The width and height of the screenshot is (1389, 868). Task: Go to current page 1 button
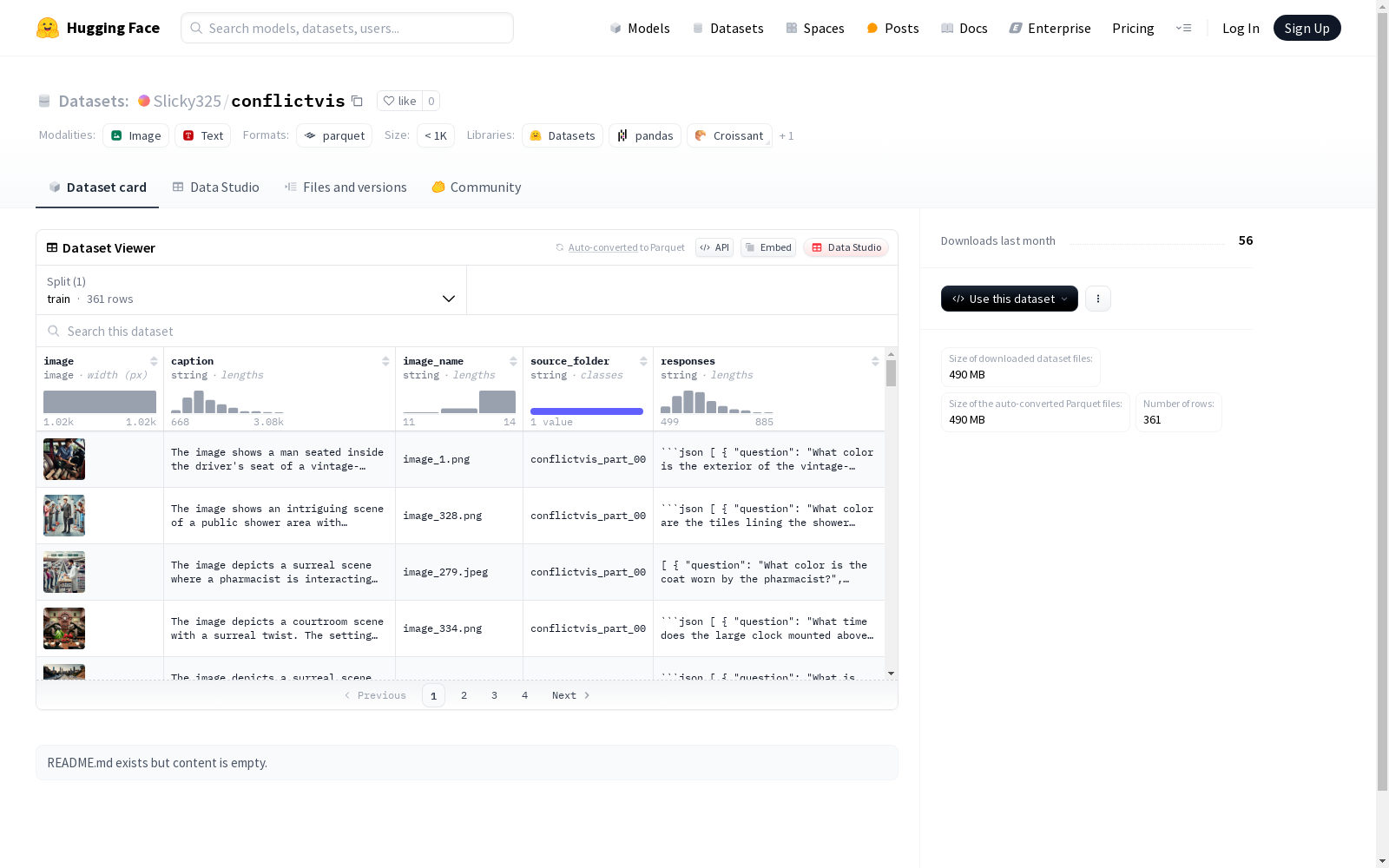pyautogui.click(x=434, y=695)
